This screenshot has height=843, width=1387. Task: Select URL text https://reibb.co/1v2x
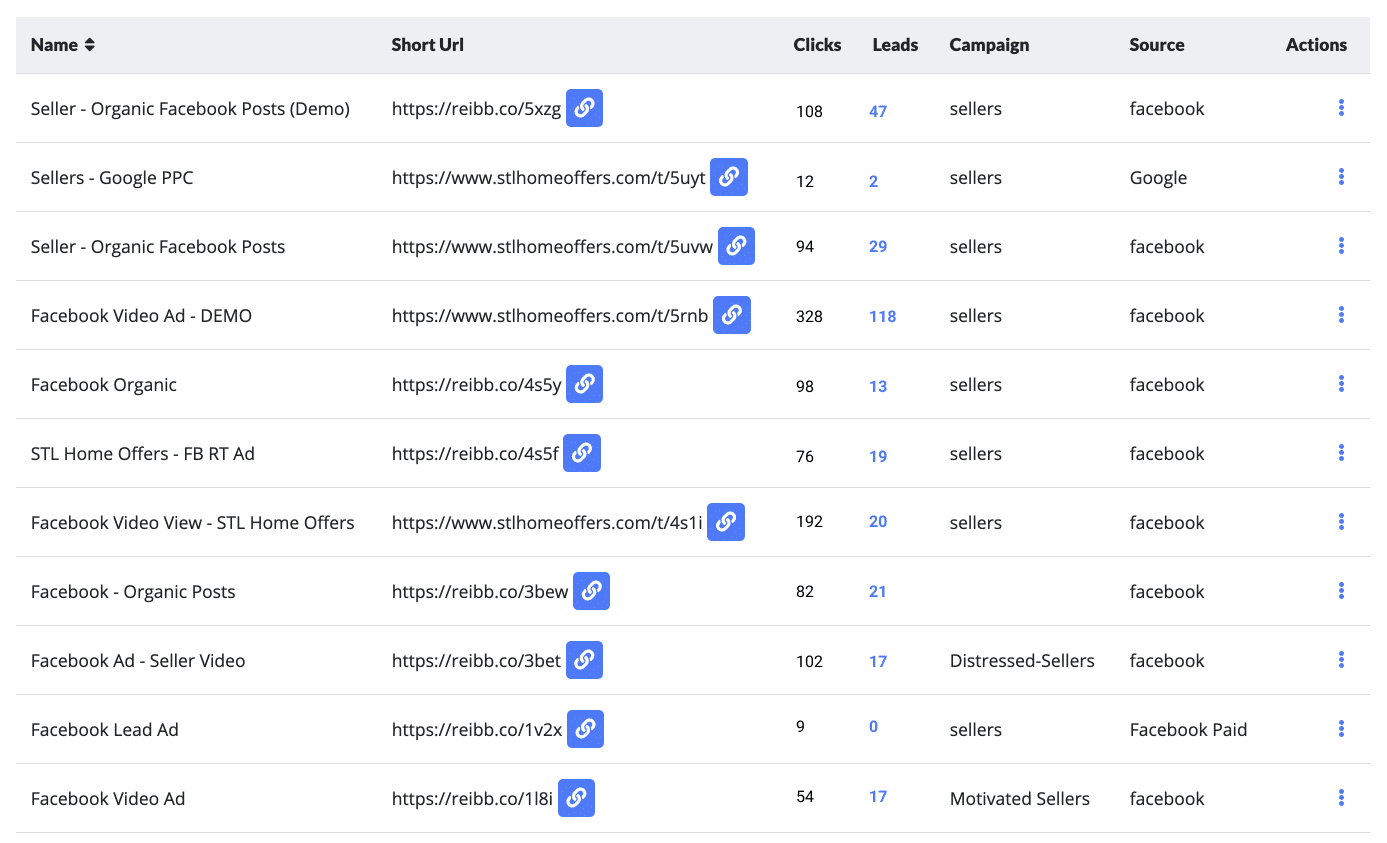477,730
